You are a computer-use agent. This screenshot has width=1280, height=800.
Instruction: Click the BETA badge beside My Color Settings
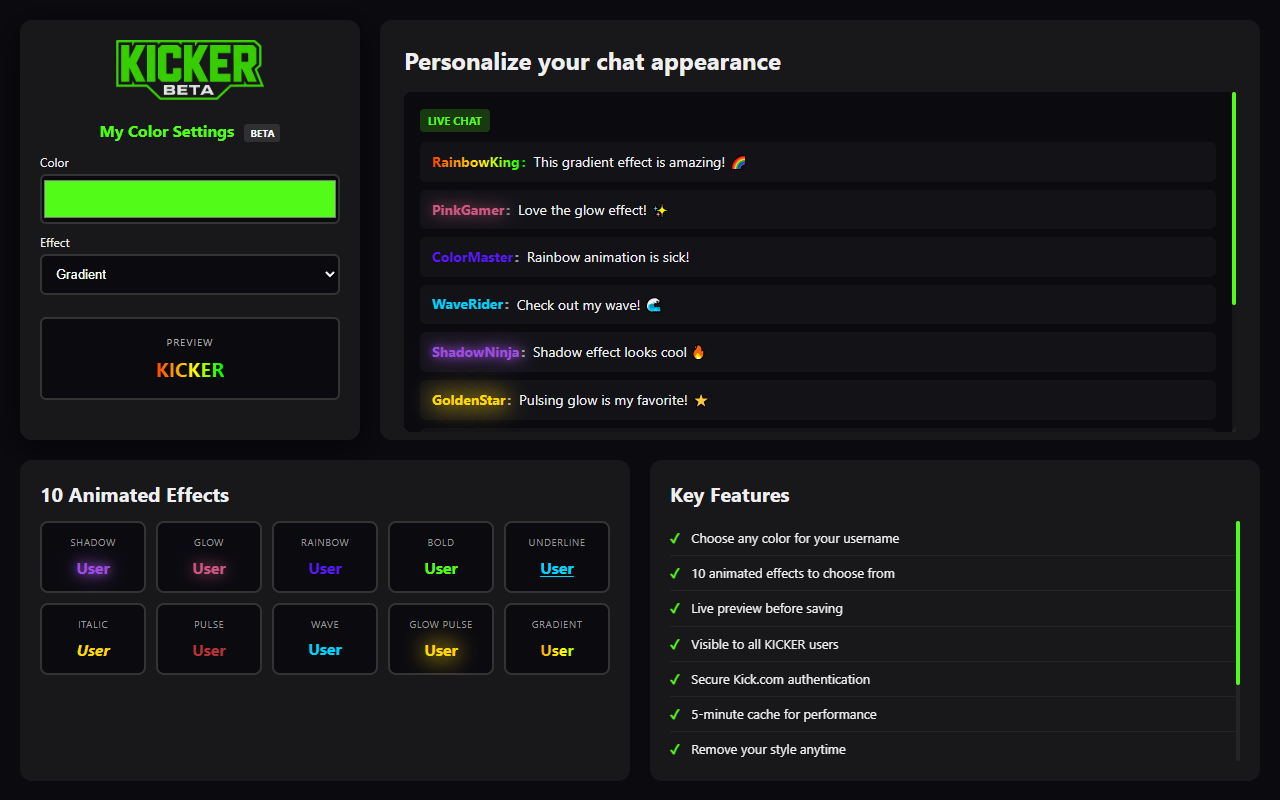[262, 133]
